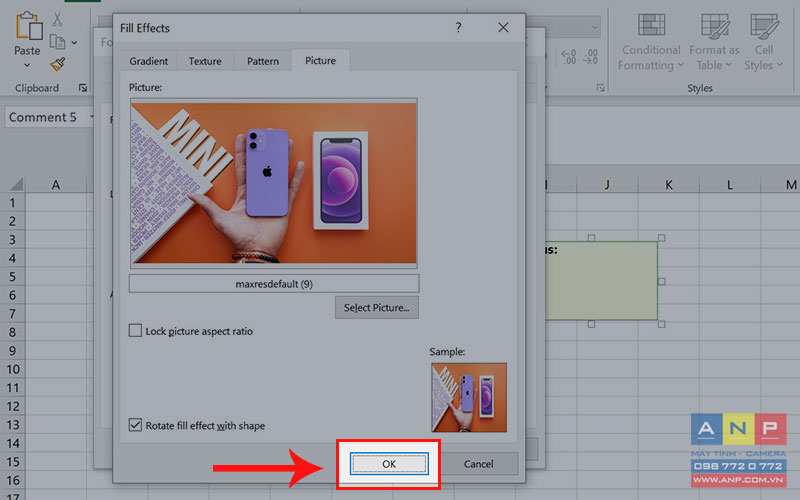Click comment box top-right corner handle
Screen dimensions: 800x500
tap(662, 238)
